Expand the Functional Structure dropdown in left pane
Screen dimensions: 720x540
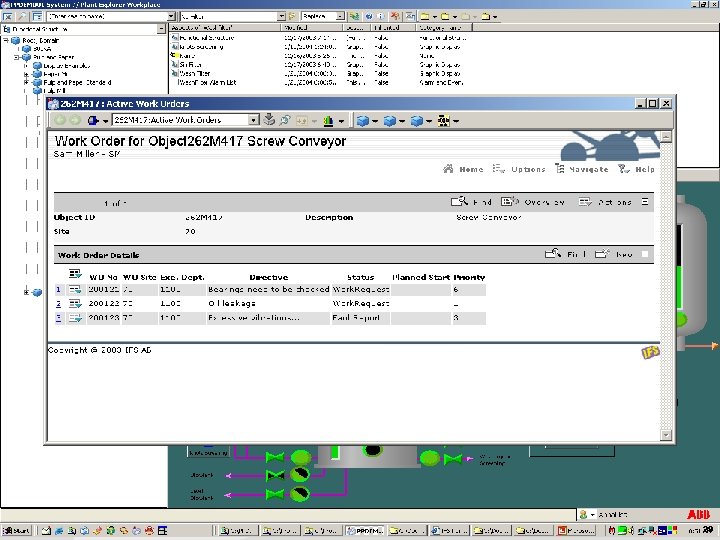point(159,29)
